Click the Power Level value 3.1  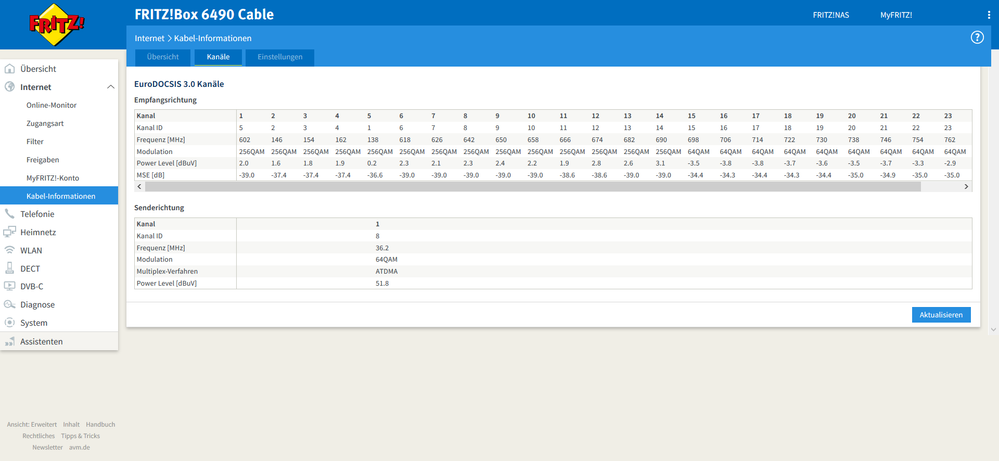click(x=661, y=163)
